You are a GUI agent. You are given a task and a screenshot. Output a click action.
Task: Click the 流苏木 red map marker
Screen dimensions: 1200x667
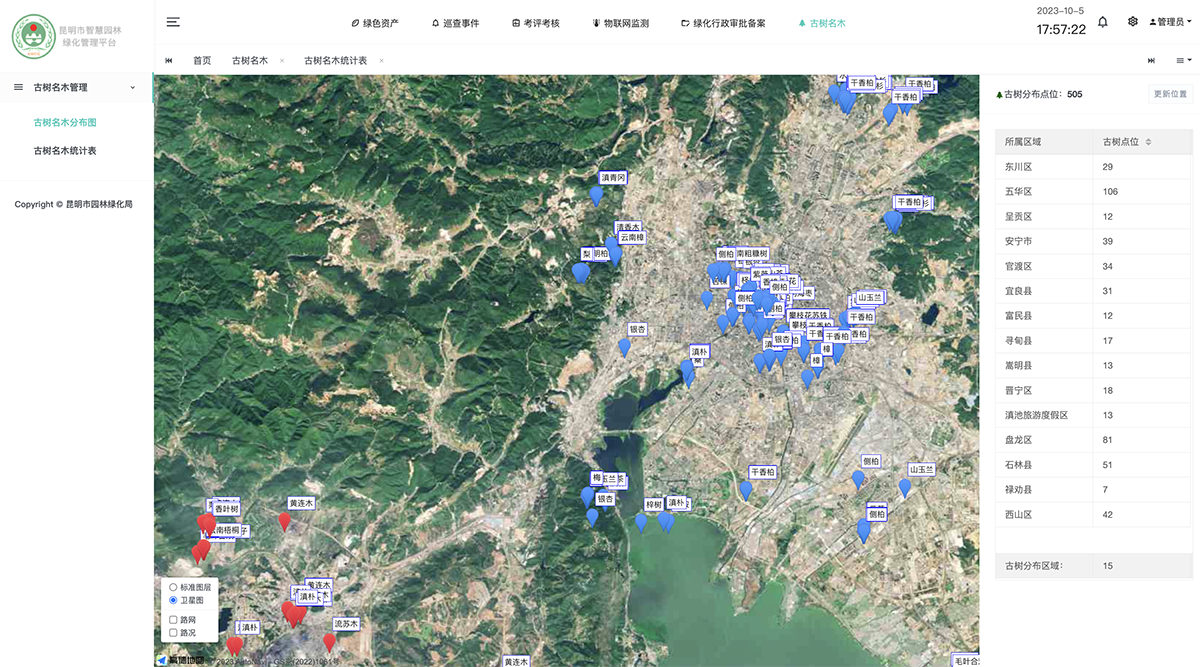[x=330, y=642]
